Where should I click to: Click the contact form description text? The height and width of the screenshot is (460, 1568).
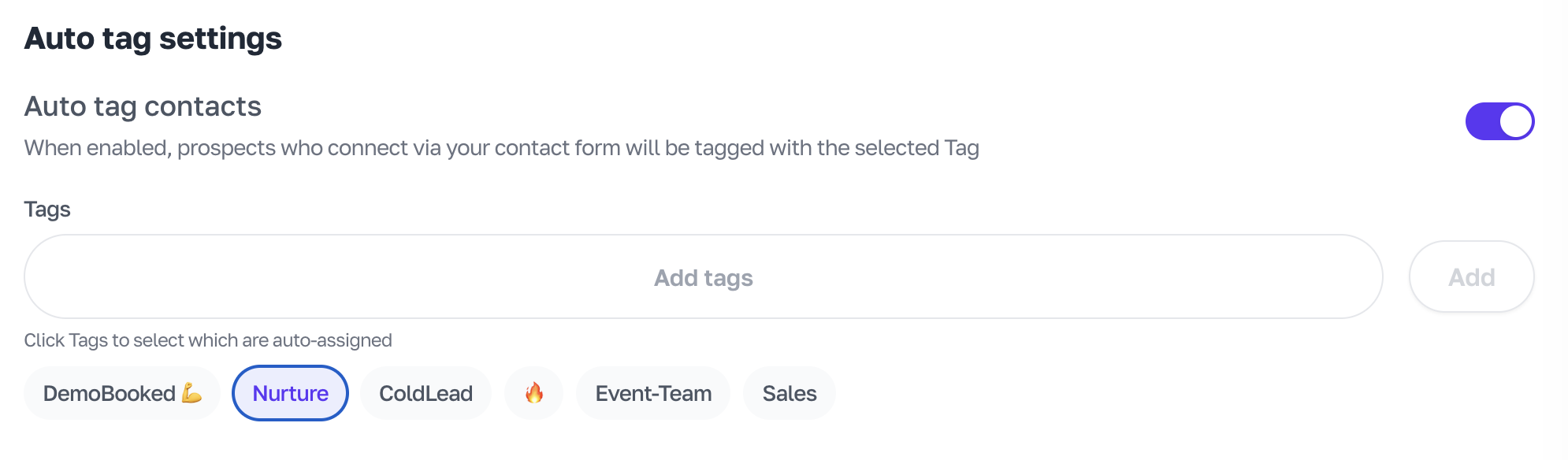(502, 148)
